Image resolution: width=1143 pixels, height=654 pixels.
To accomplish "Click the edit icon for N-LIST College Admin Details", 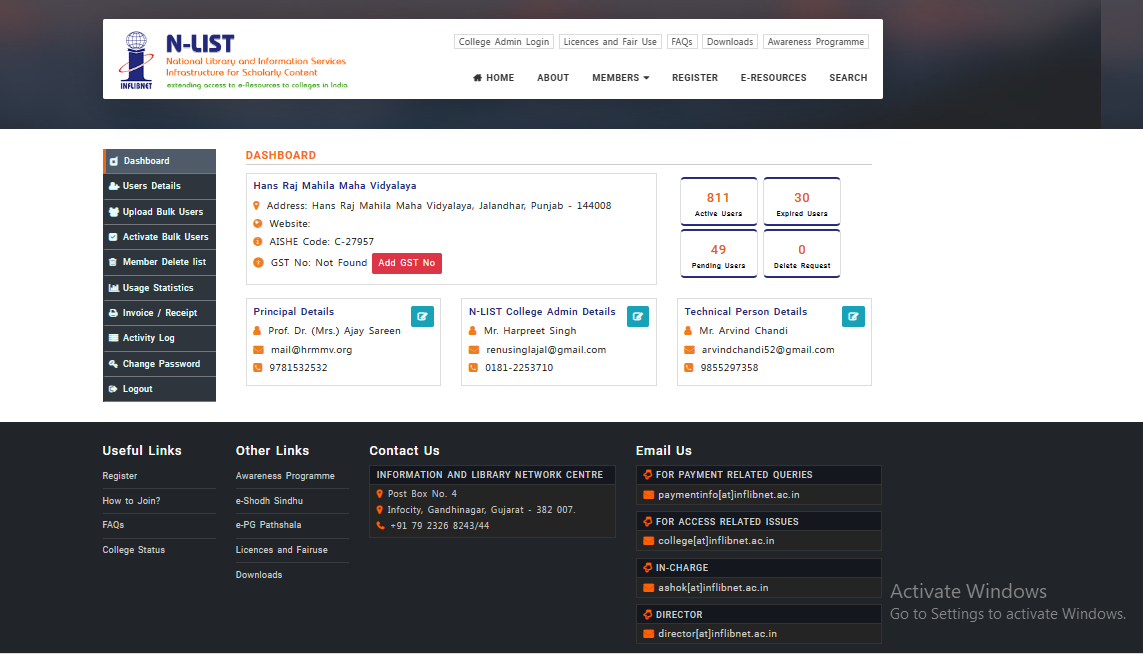I will [637, 317].
